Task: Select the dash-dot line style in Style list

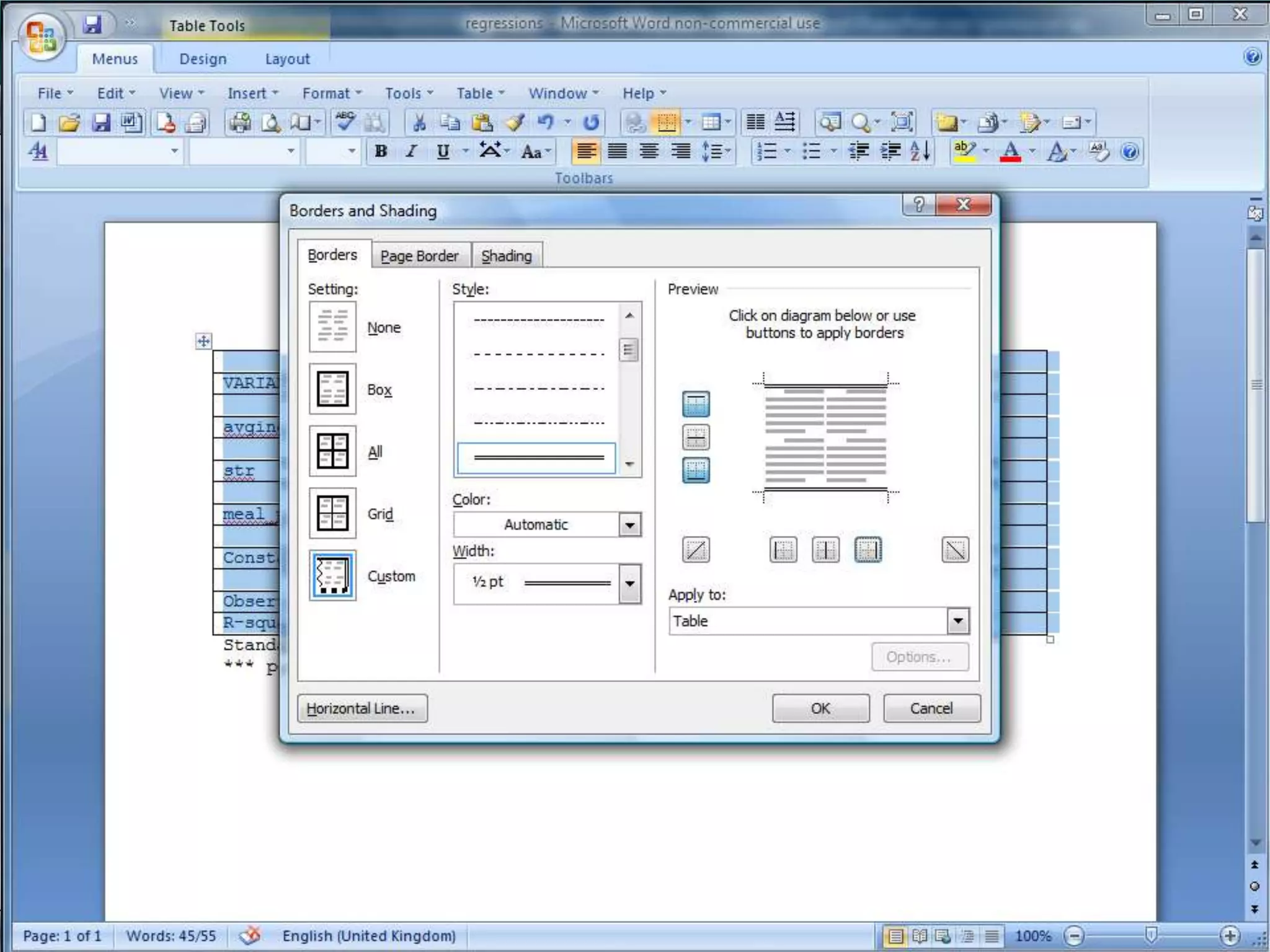Action: tap(538, 389)
